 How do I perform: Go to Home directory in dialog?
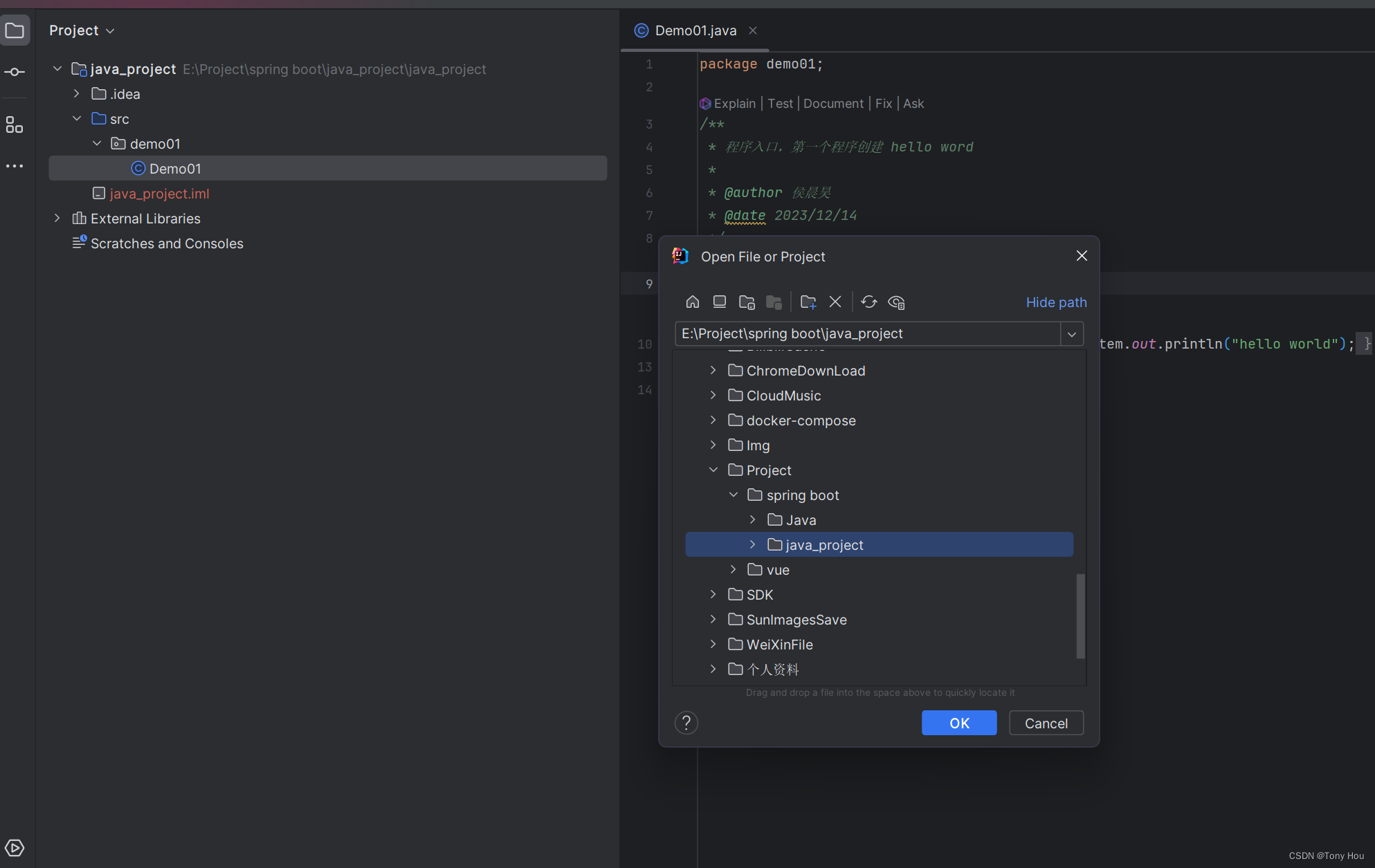(x=692, y=302)
